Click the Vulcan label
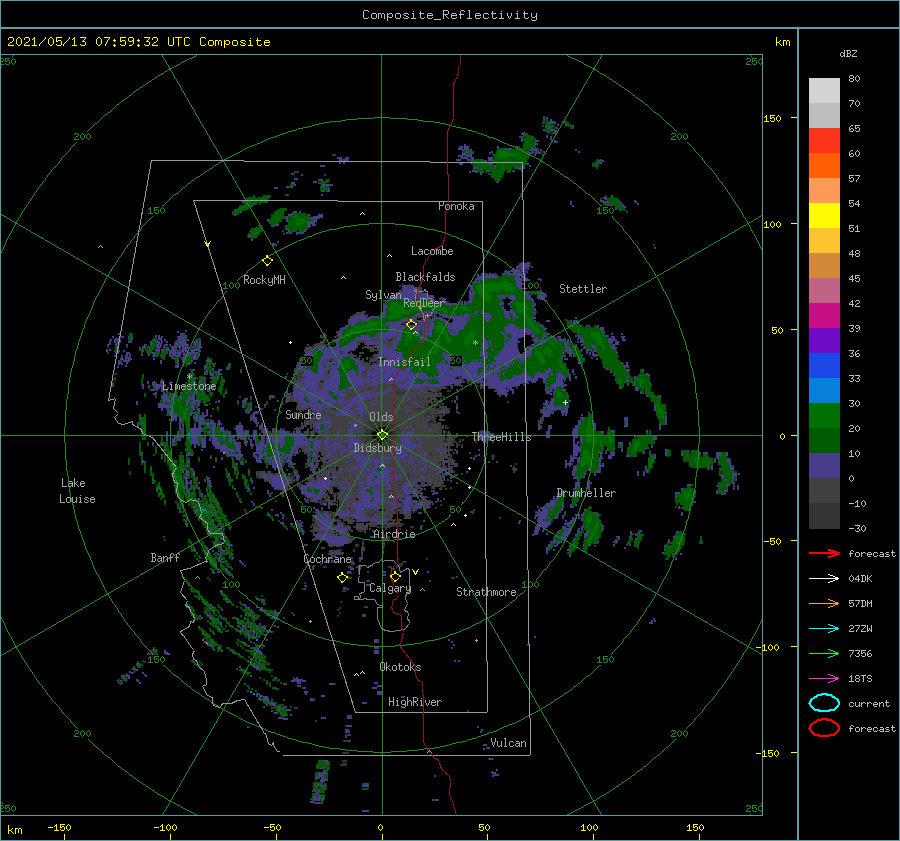 point(508,743)
